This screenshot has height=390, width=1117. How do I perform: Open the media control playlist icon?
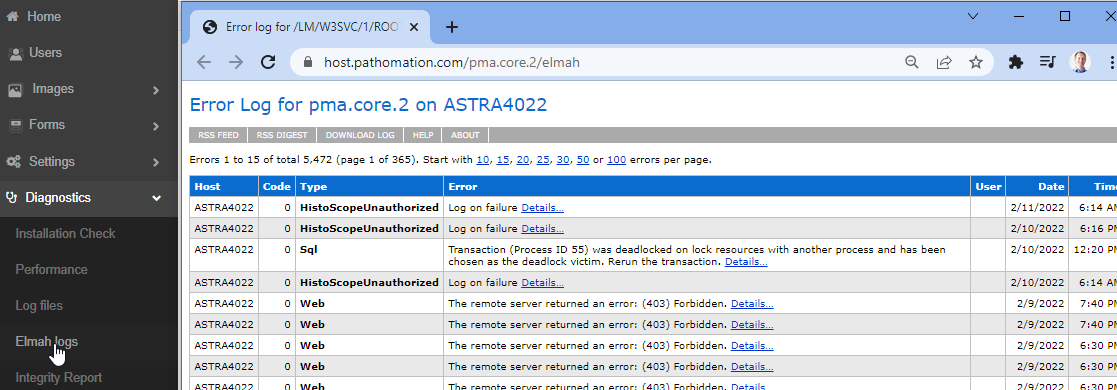point(1047,62)
